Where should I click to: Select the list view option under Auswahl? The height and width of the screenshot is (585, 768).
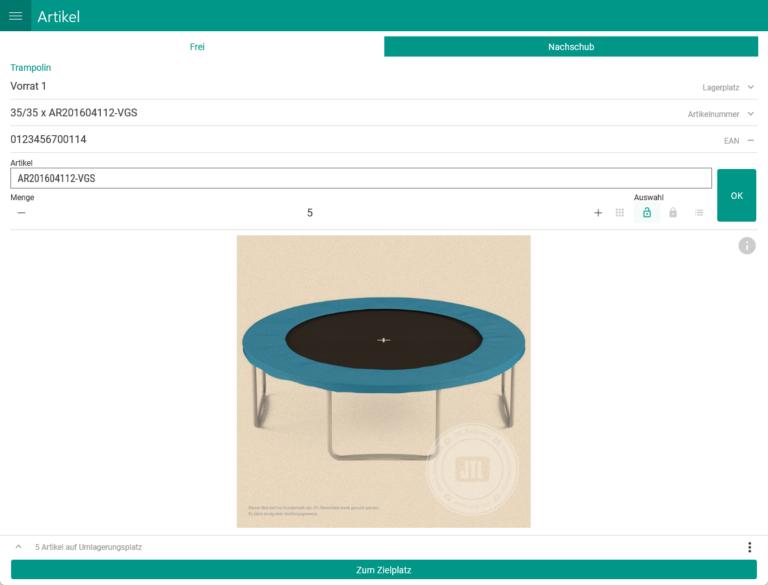(x=699, y=213)
